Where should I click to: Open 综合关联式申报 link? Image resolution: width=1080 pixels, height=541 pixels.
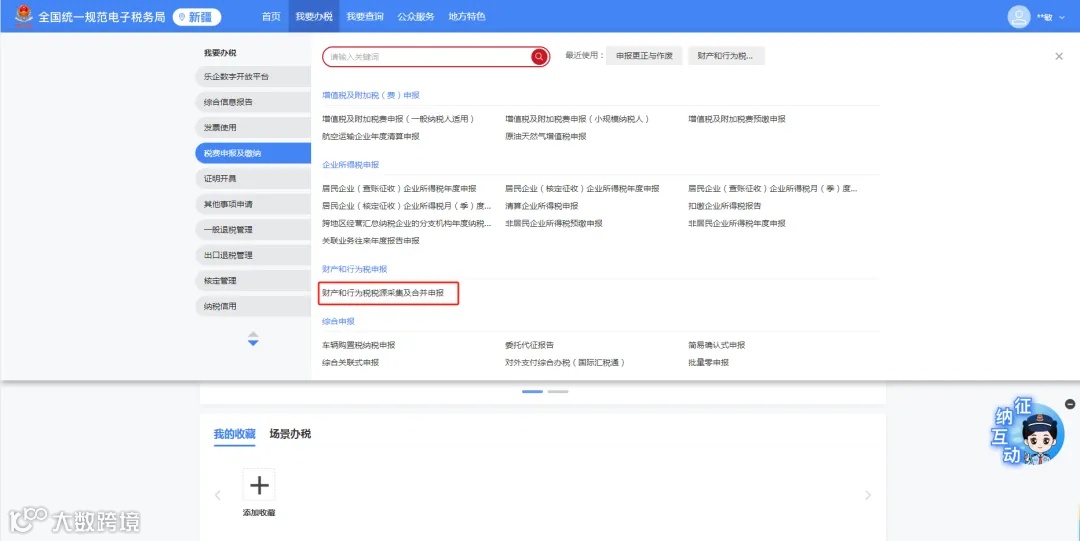coord(350,363)
